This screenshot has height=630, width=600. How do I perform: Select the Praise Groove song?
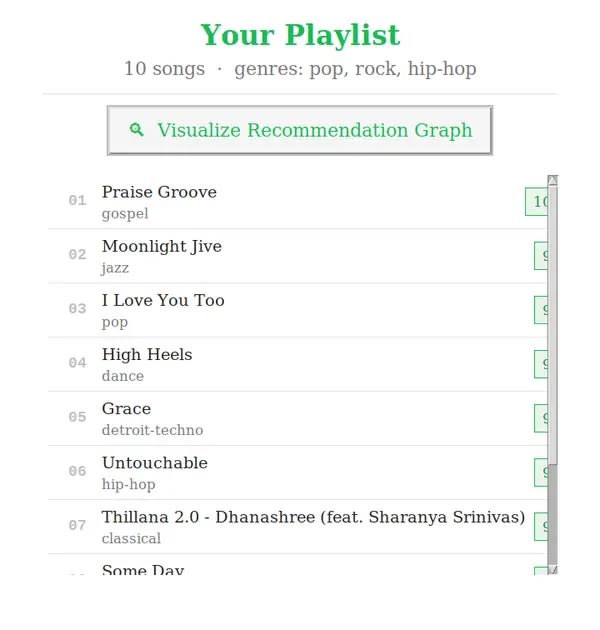coord(298,202)
